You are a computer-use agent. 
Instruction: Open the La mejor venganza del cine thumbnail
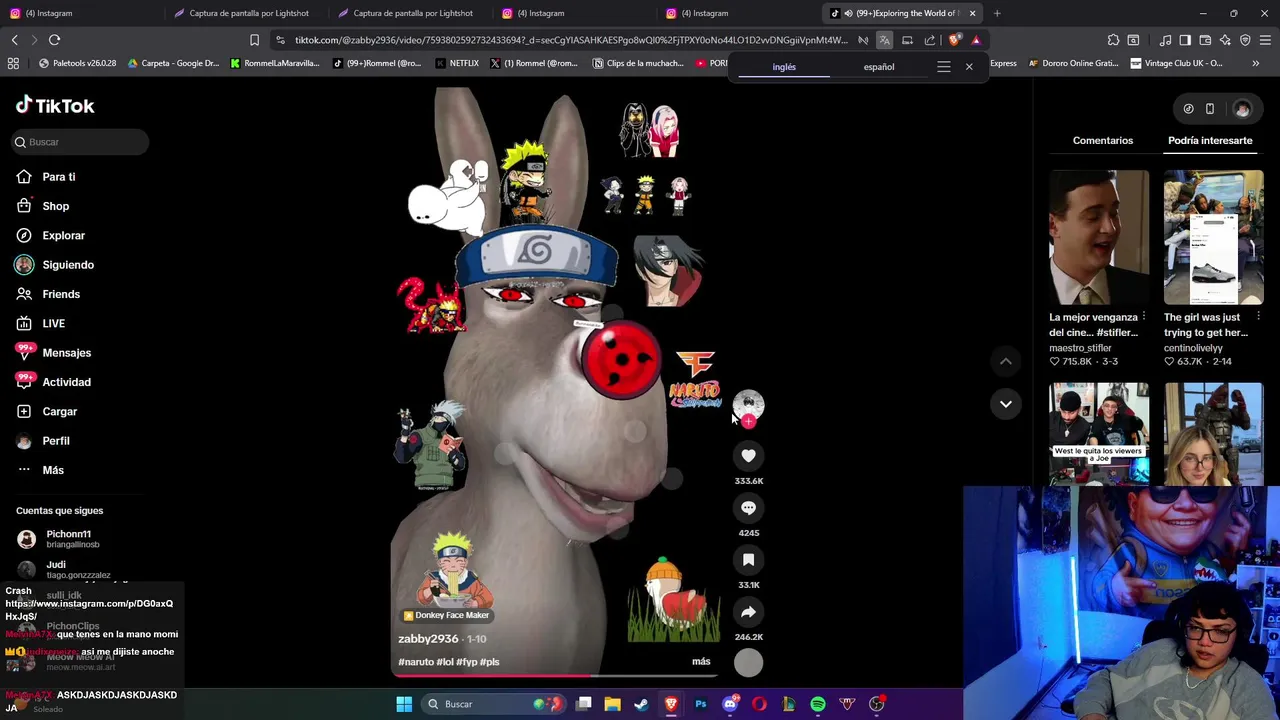click(1099, 237)
